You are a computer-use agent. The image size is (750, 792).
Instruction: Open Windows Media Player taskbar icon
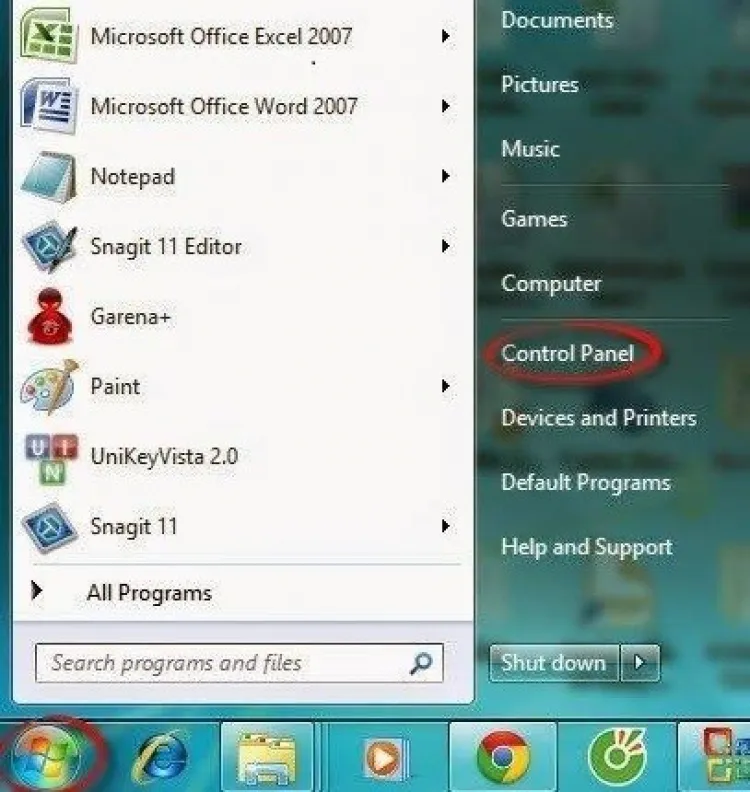tap(386, 758)
